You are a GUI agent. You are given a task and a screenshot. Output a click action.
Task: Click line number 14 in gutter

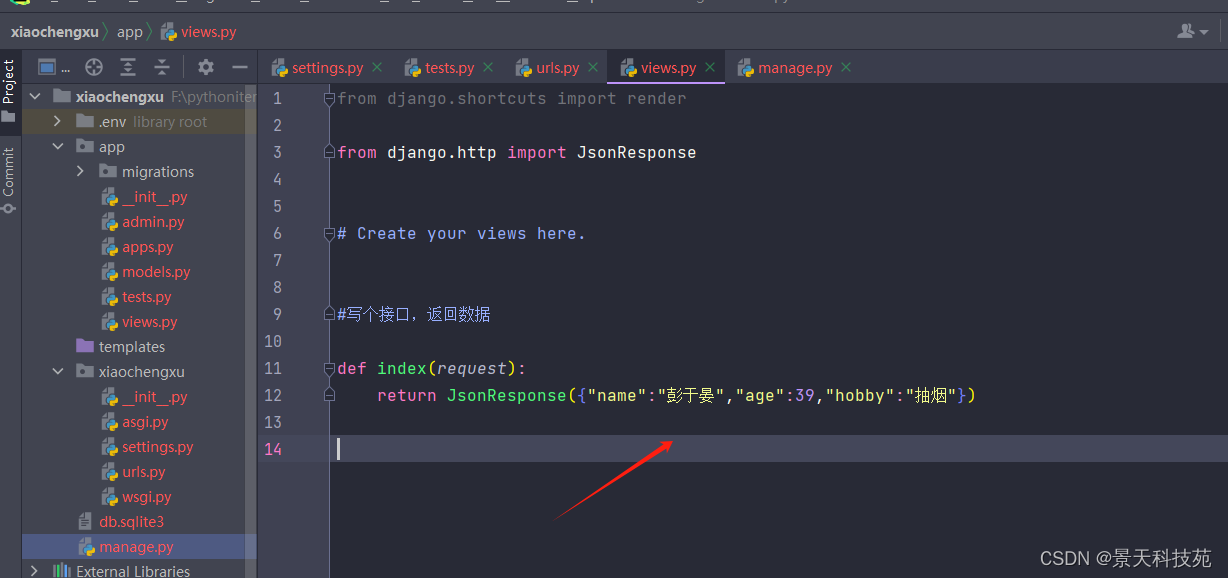[x=273, y=449]
